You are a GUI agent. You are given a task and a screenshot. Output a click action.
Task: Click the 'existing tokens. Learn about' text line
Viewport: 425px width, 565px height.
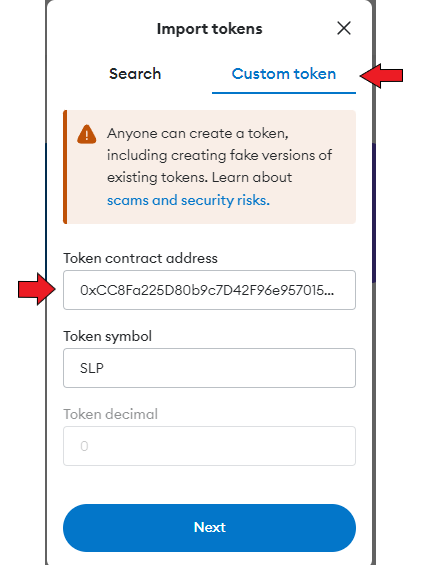tap(199, 178)
